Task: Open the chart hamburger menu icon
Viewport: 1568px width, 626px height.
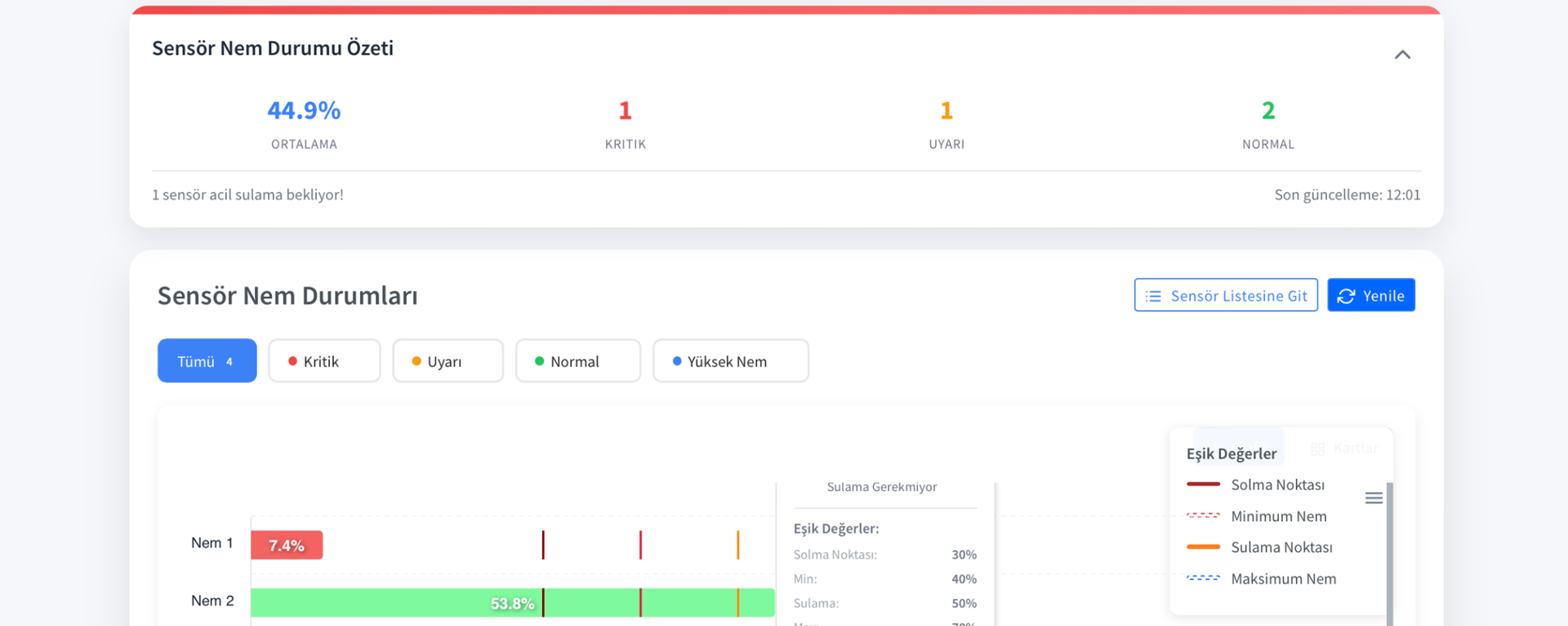Action: pos(1373,498)
